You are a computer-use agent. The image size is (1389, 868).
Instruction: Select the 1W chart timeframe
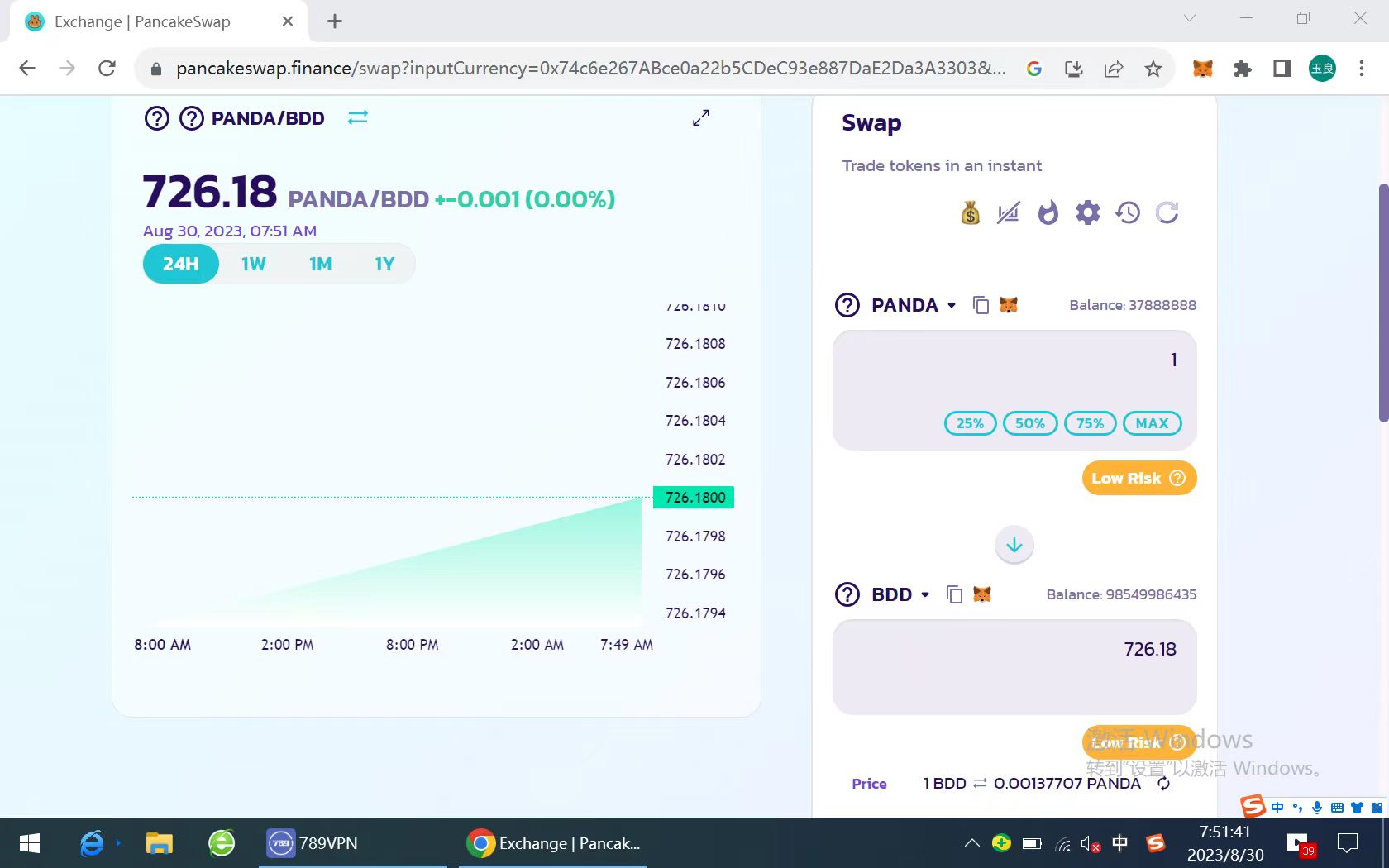point(253,264)
